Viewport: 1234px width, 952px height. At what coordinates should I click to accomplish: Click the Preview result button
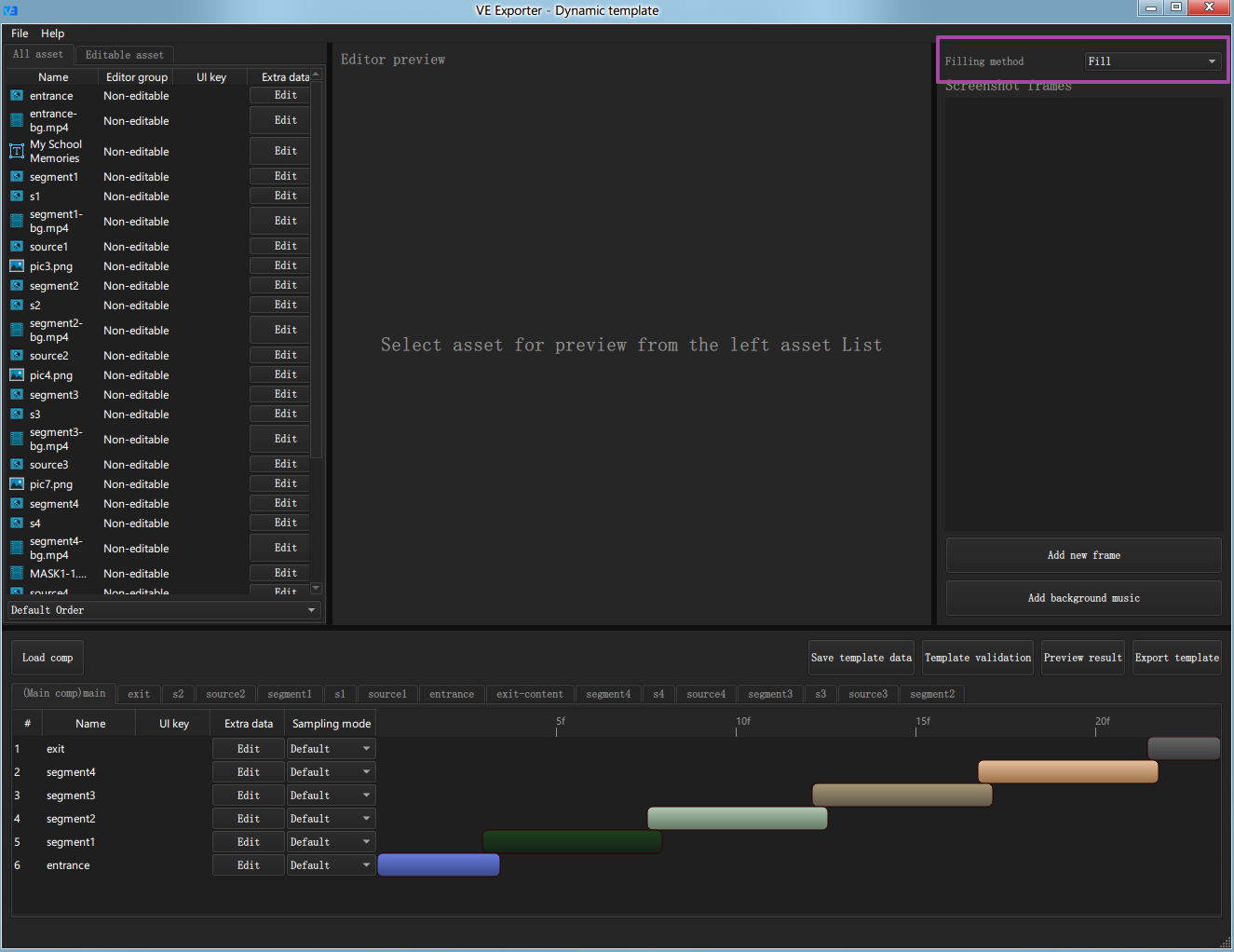tap(1083, 658)
